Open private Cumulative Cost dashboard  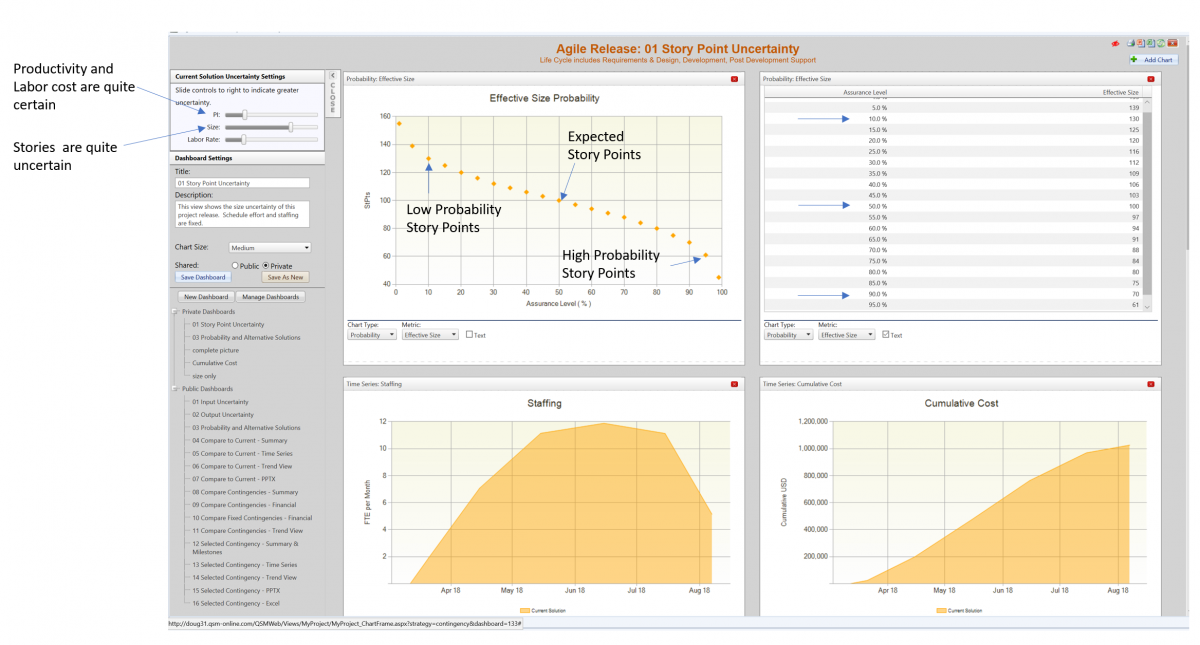coord(217,363)
